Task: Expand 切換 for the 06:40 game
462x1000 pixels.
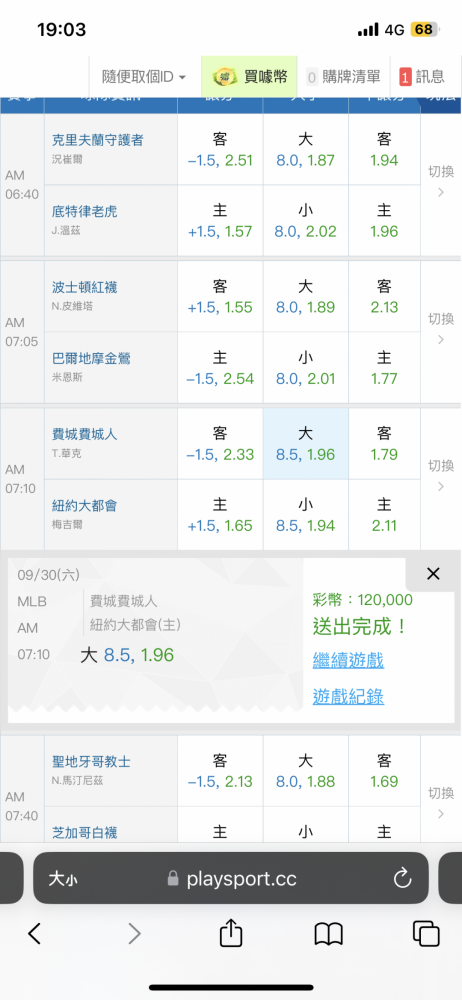Action: pyautogui.click(x=441, y=181)
